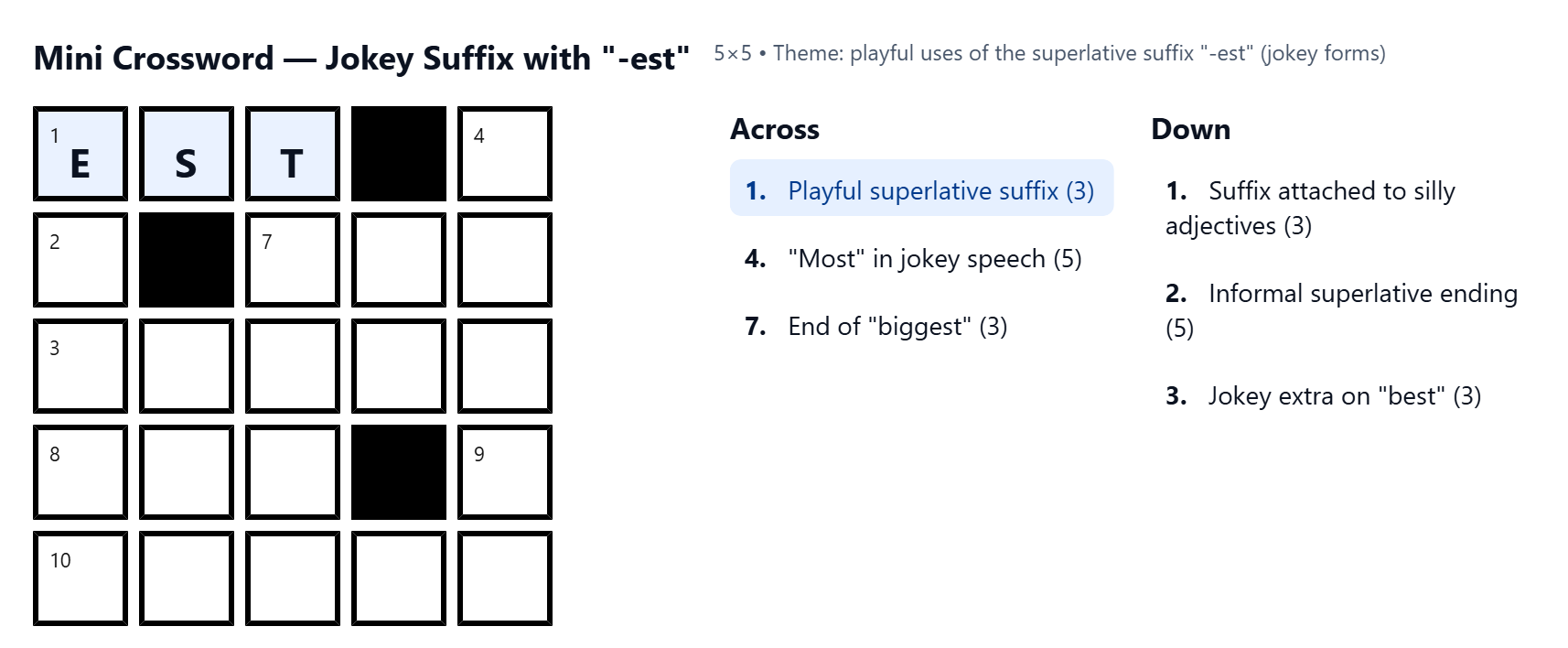Viewport: 1568px width, 648px height.
Task: Select the empty cell numbered 9
Action: coord(505,472)
